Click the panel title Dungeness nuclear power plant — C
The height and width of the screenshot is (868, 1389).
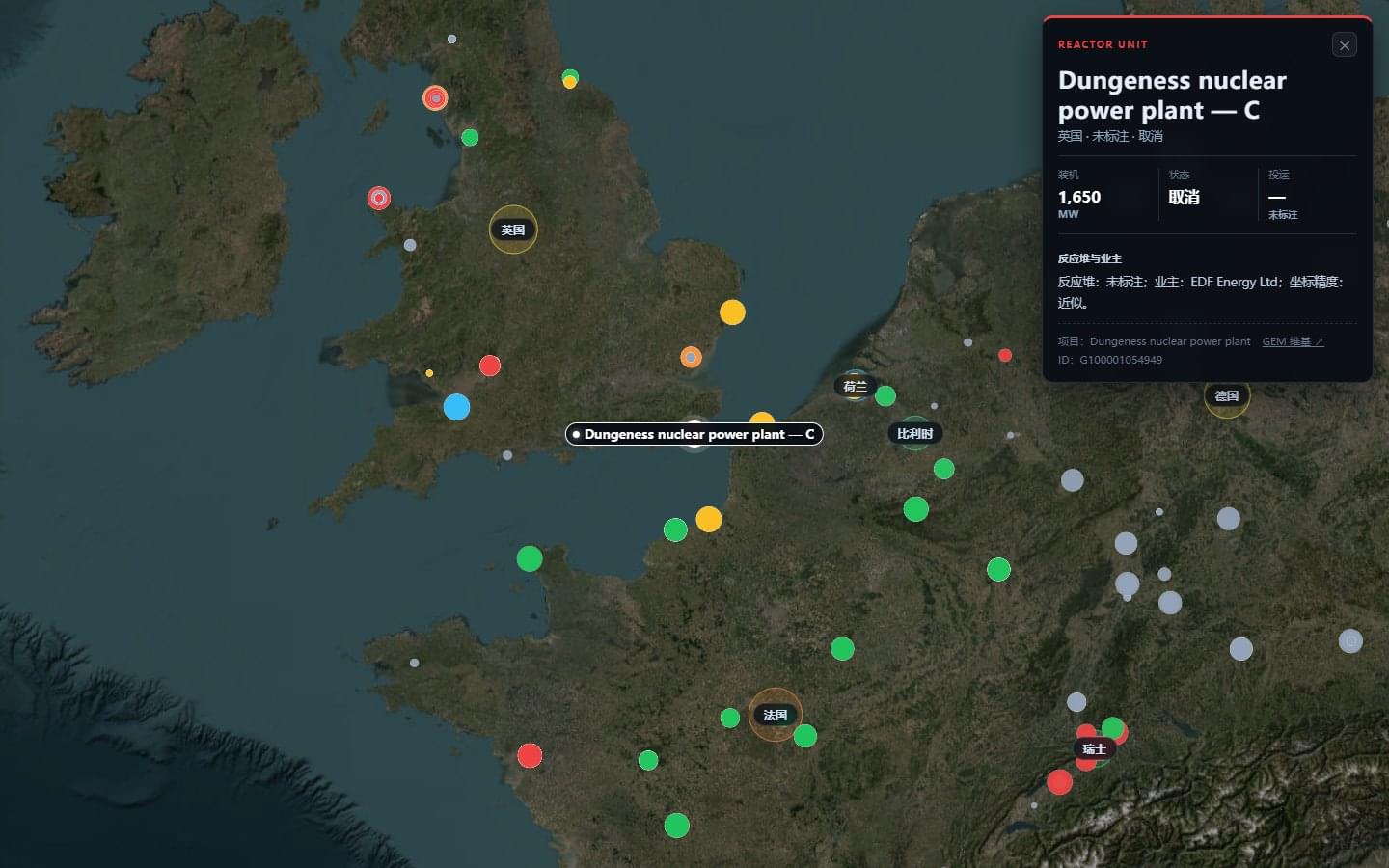[x=1172, y=95]
